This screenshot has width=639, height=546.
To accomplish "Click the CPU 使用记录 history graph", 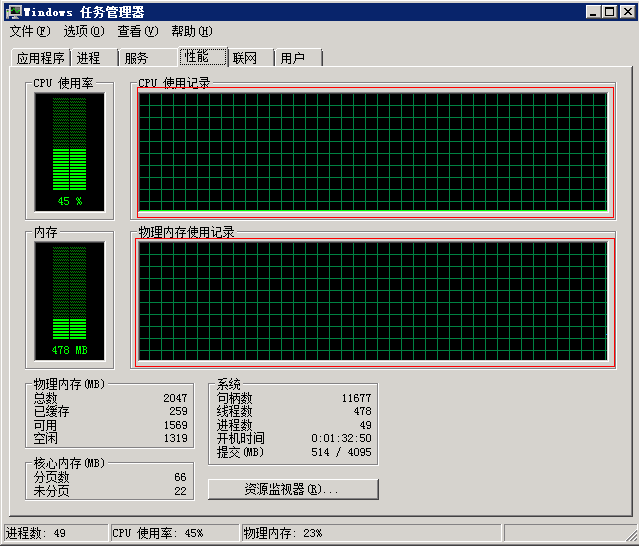I will coord(372,153).
